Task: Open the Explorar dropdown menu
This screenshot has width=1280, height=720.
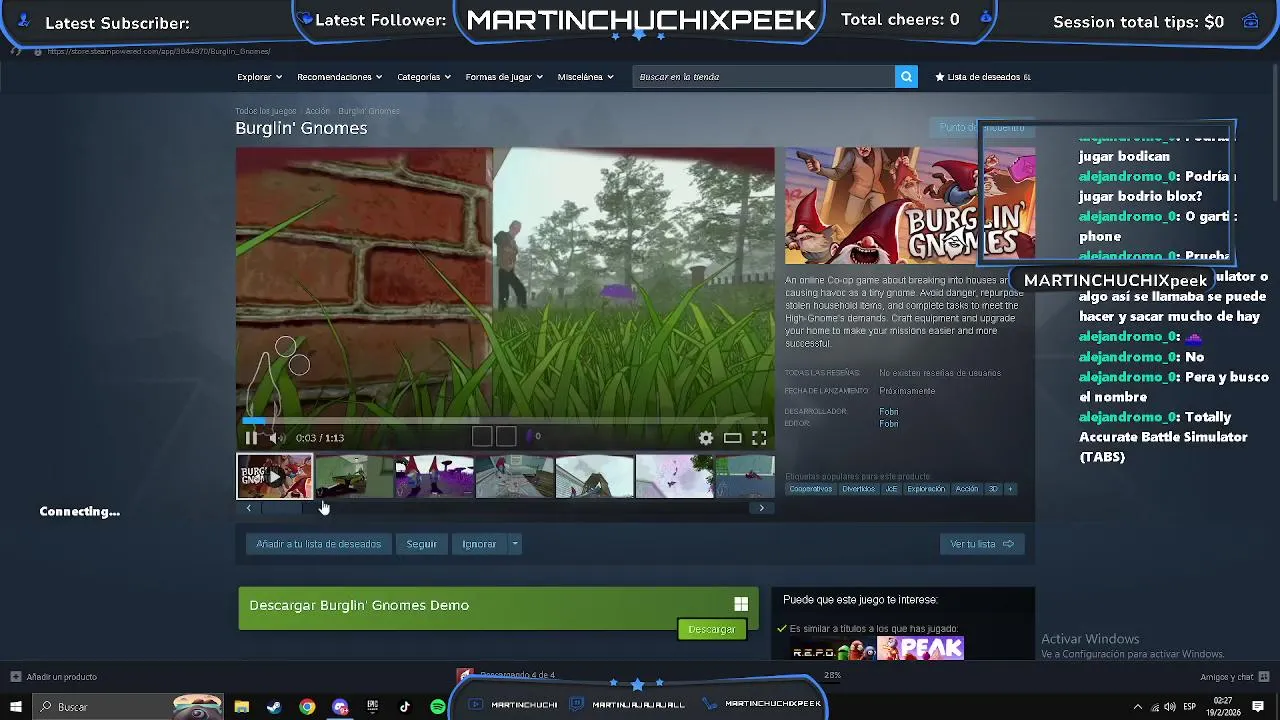Action: tap(259, 77)
